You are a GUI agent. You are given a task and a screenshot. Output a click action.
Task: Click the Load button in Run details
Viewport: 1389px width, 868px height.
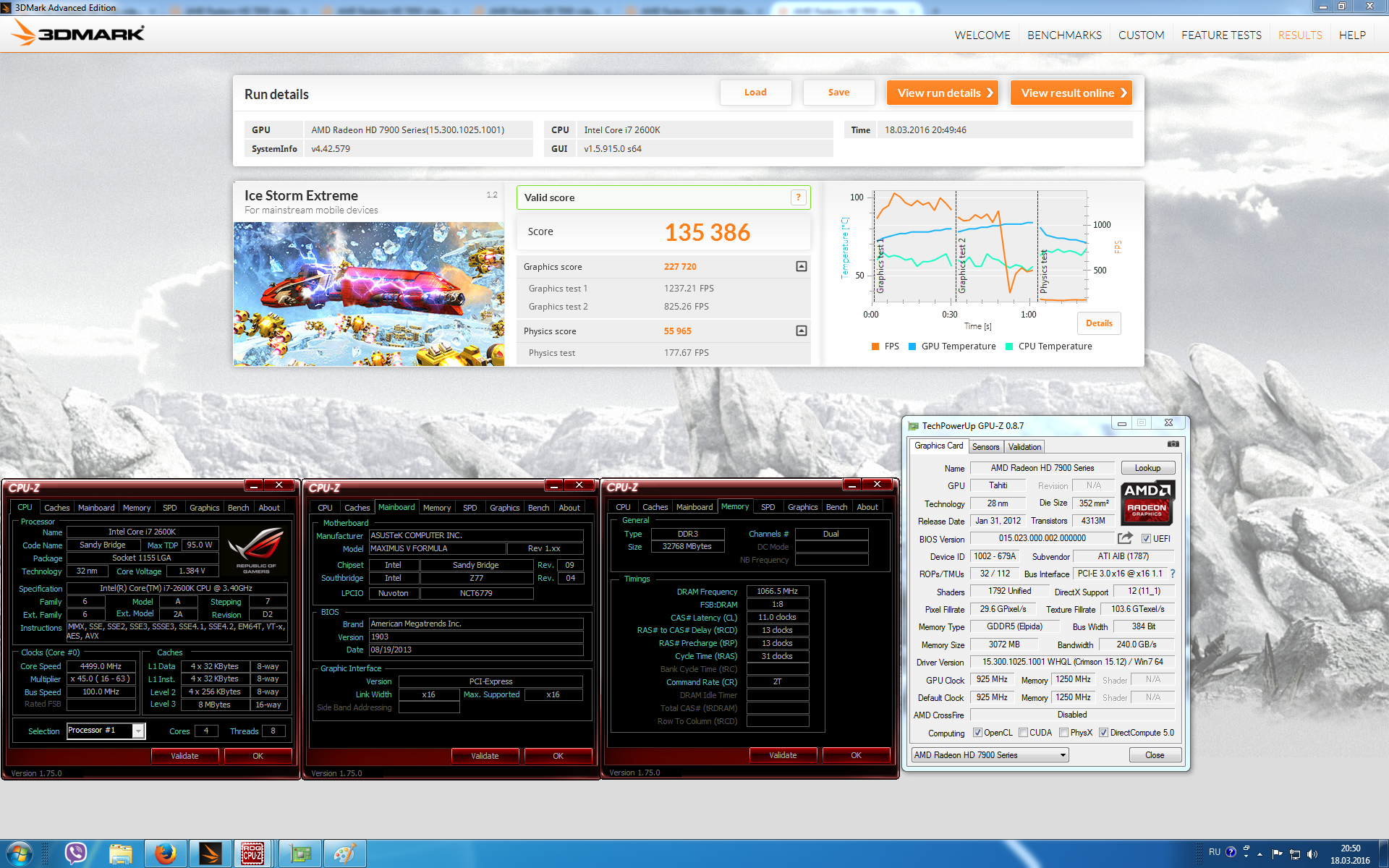[x=755, y=93]
